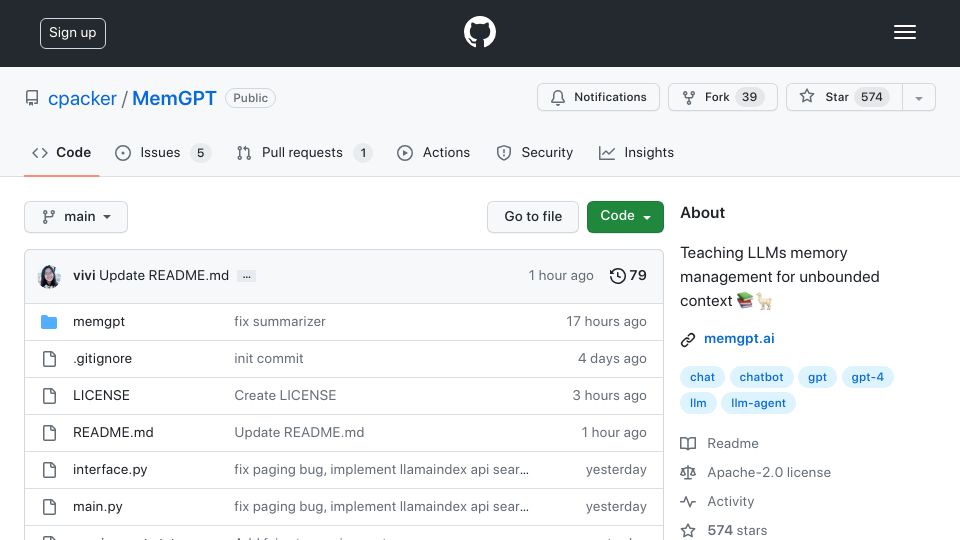Click the repository book icon beside cpacker
Image resolution: width=960 pixels, height=540 pixels.
pos(32,98)
